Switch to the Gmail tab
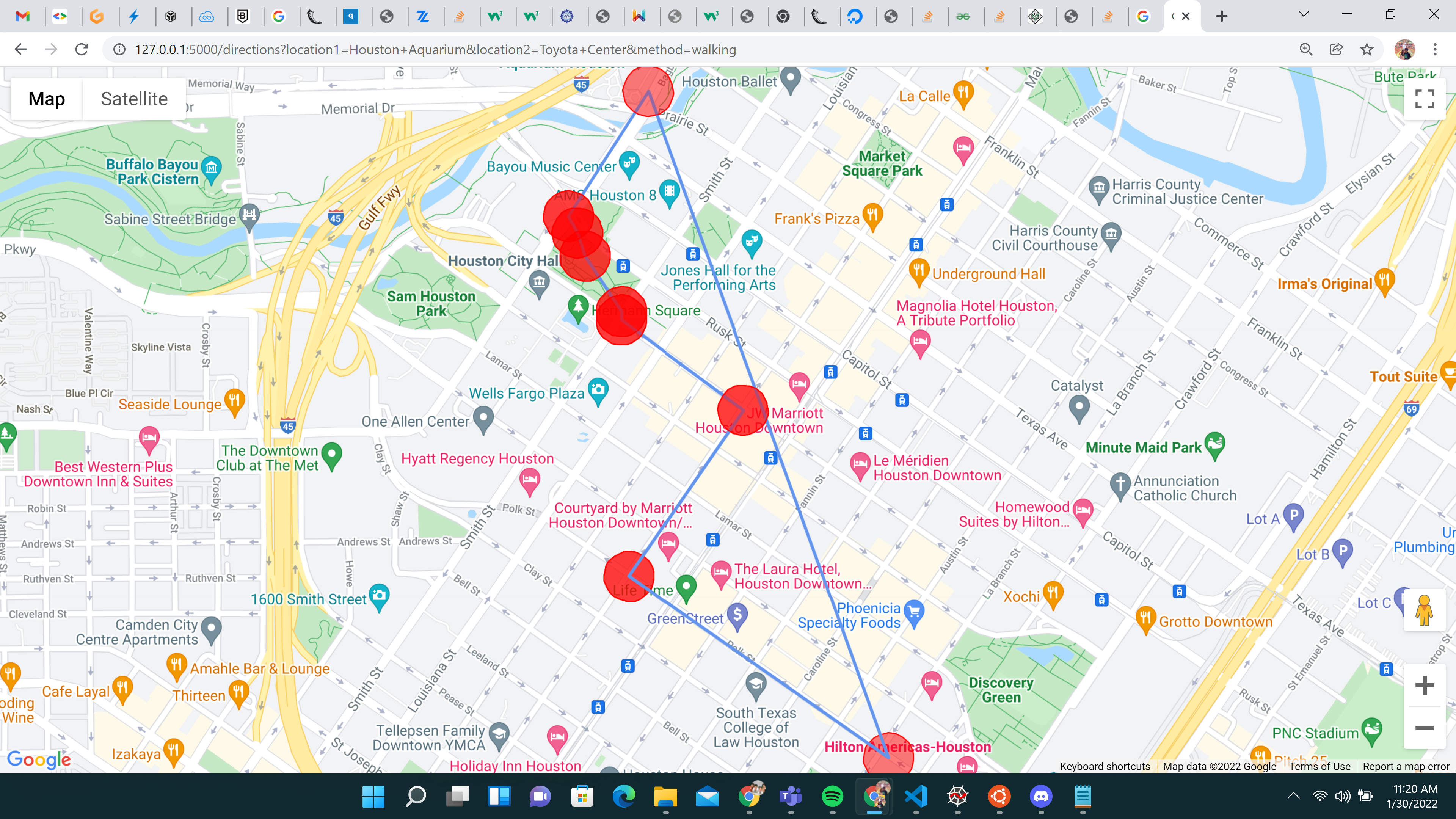Viewport: 1456px width, 819px height. (x=23, y=16)
